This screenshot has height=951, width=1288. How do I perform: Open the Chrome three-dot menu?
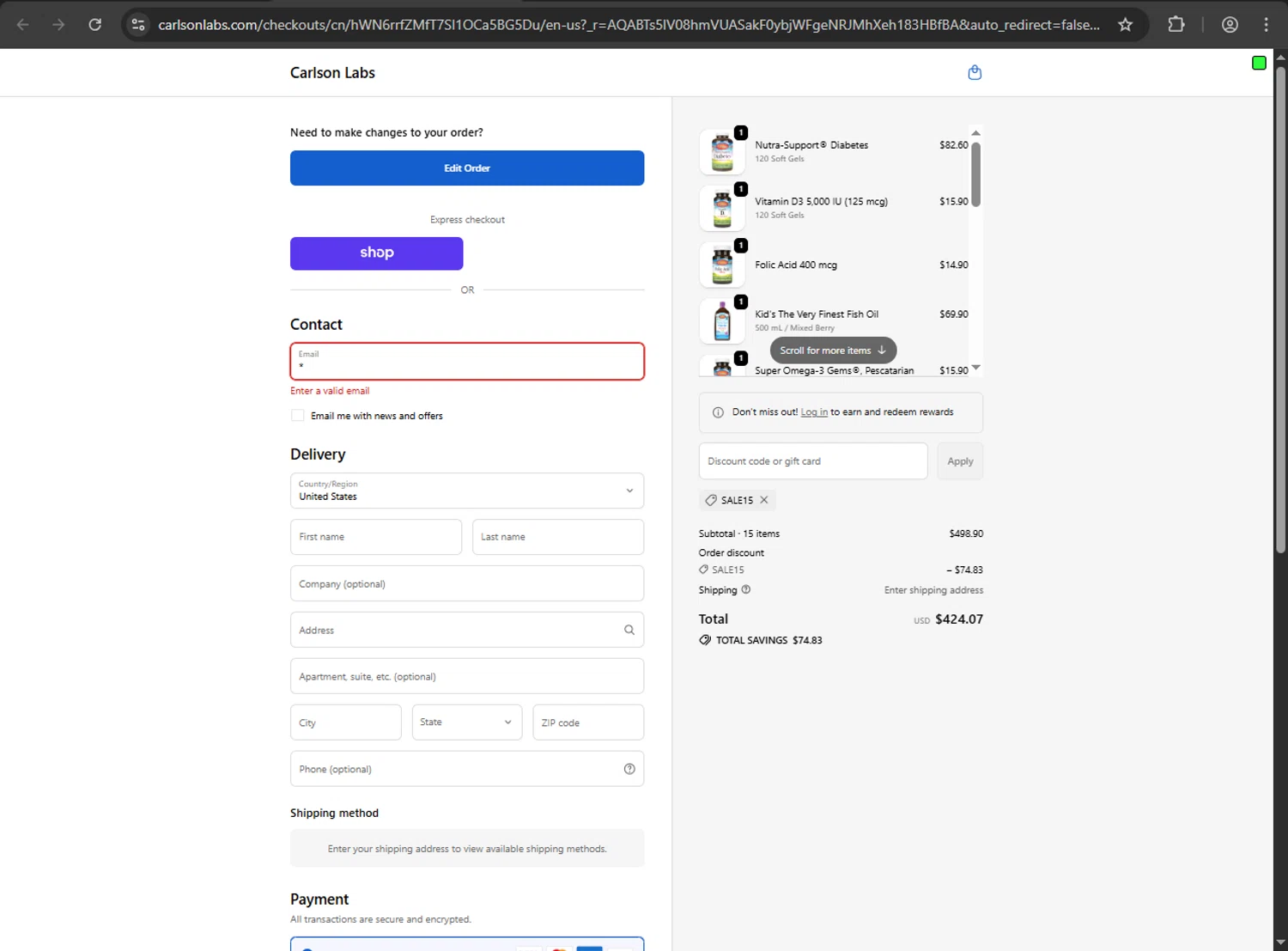(1266, 25)
